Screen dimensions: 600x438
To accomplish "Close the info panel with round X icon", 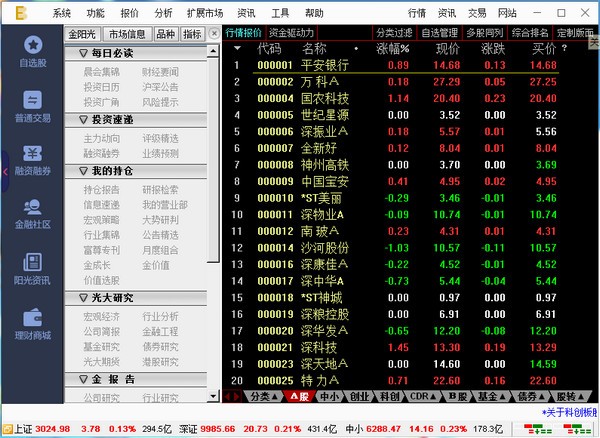I will pyautogui.click(x=216, y=33).
